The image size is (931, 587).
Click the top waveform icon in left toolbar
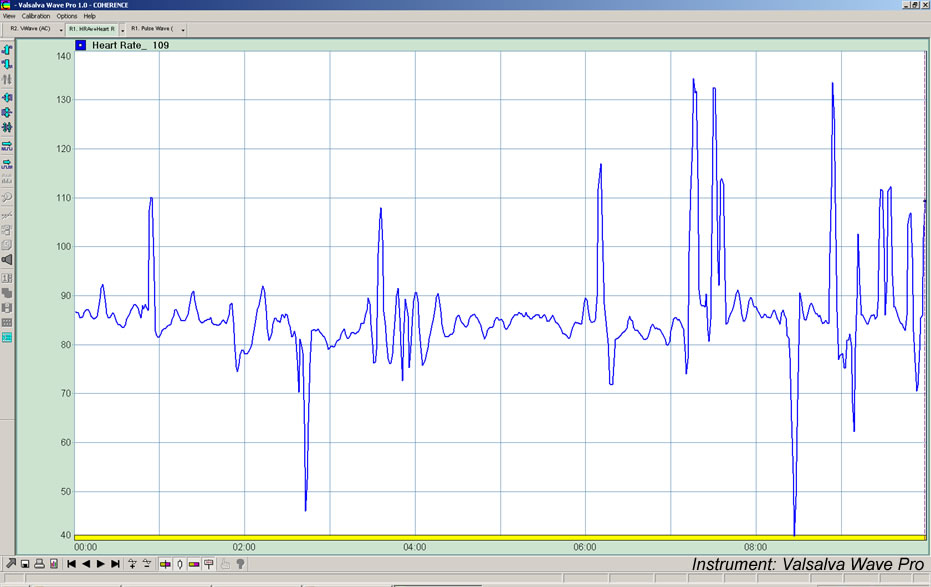point(7,49)
